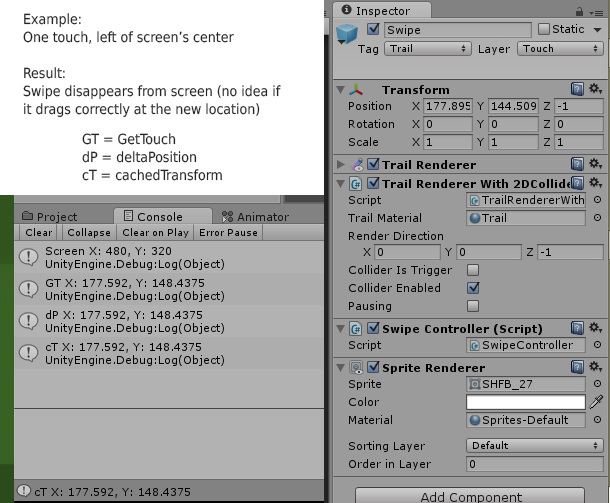Click the Position Y field 144.509
The height and width of the screenshot is (503, 610).
(513, 106)
